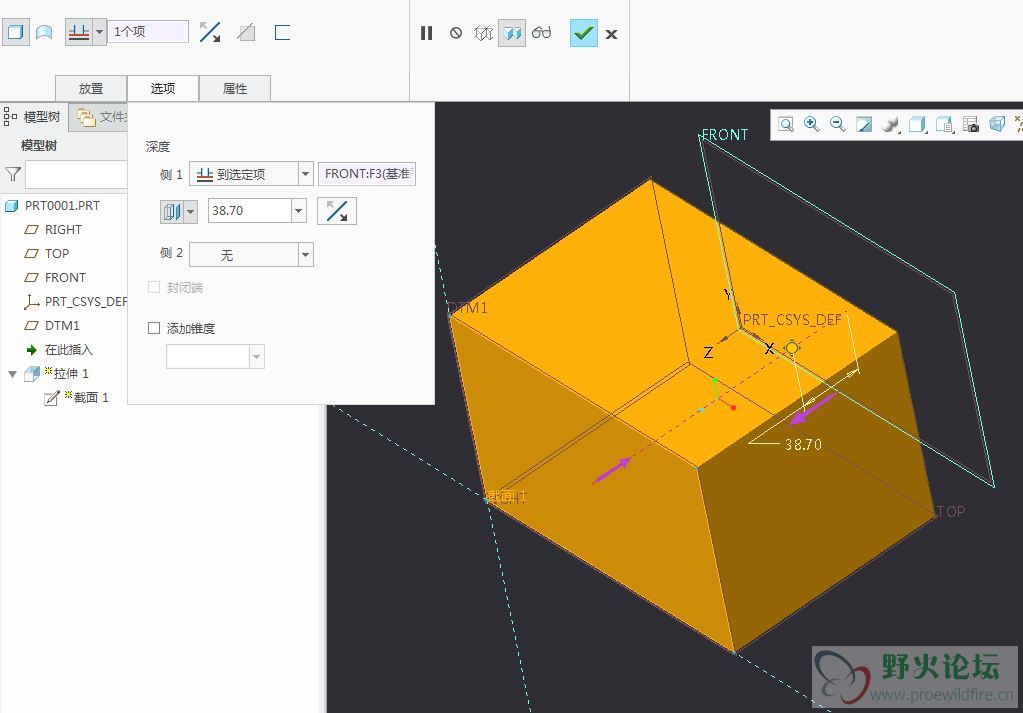Click the remove material icon
This screenshot has width=1023, height=713.
pos(246,32)
